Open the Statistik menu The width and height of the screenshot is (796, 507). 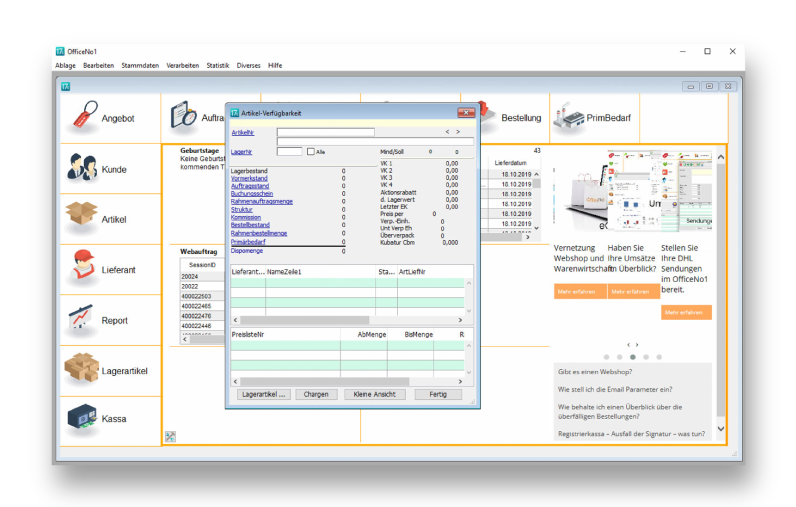217,65
